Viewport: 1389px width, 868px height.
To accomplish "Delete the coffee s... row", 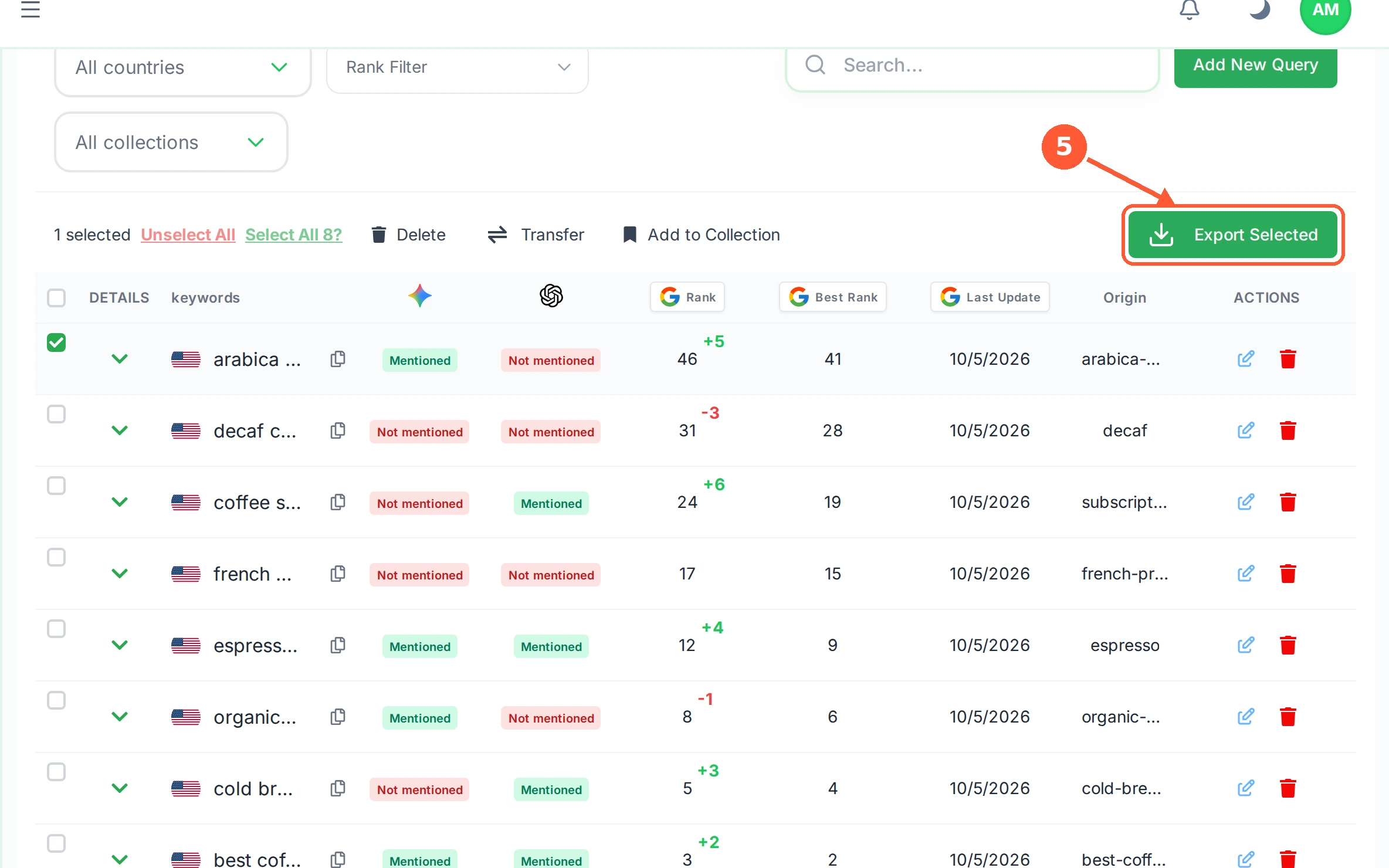I will point(1288,502).
